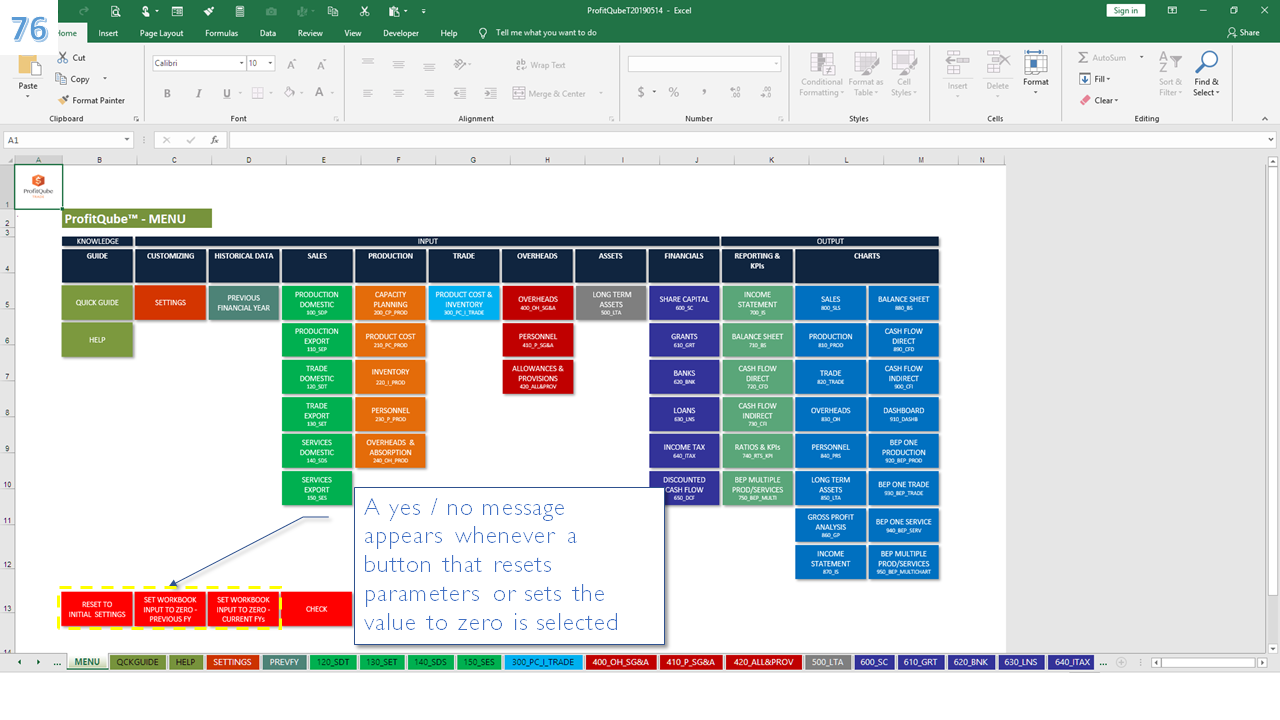Apply Percent Style number format
Image resolution: width=1280 pixels, height=720 pixels.
(674, 92)
